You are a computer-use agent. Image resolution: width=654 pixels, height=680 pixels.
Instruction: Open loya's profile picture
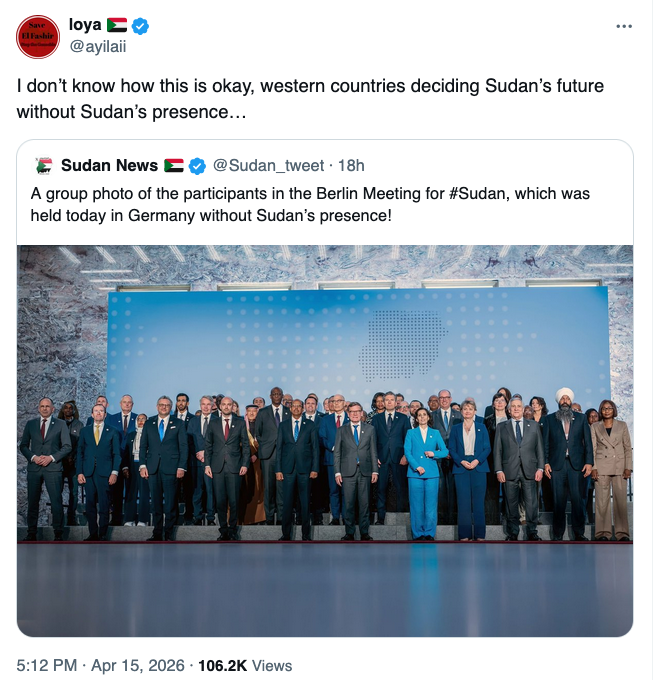point(37,37)
